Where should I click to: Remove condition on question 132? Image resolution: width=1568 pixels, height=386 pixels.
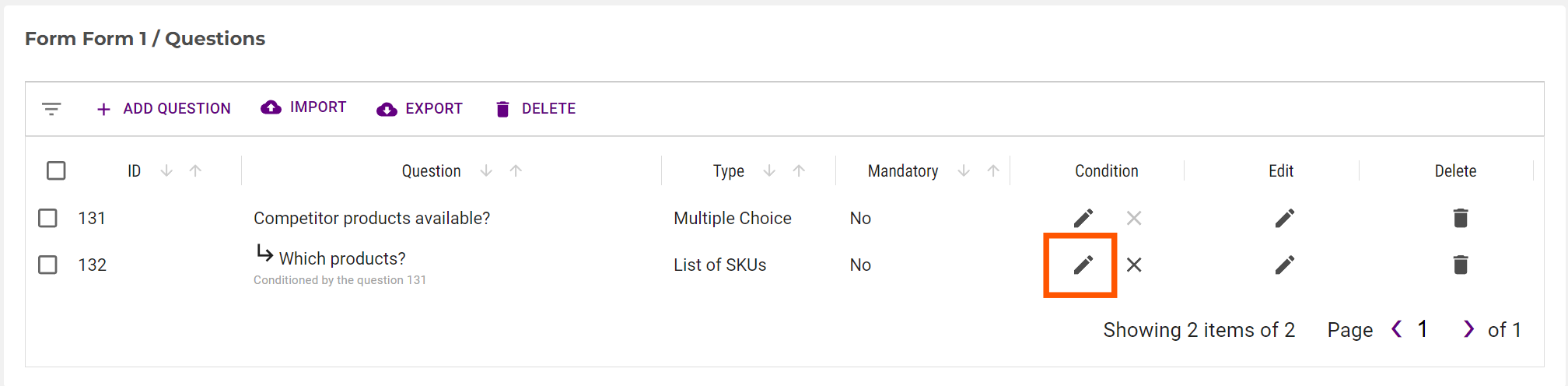1134,265
